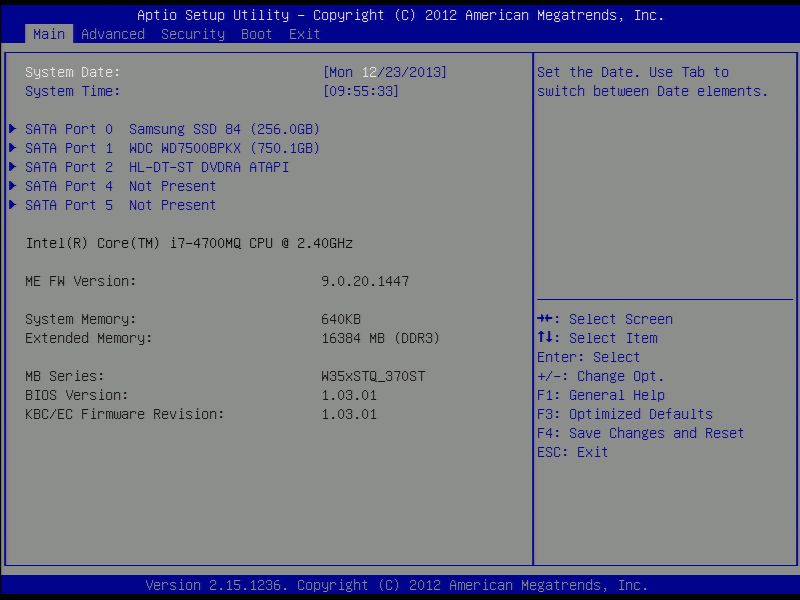Open the Security tab
The width and height of the screenshot is (800, 600).
pos(193,34)
